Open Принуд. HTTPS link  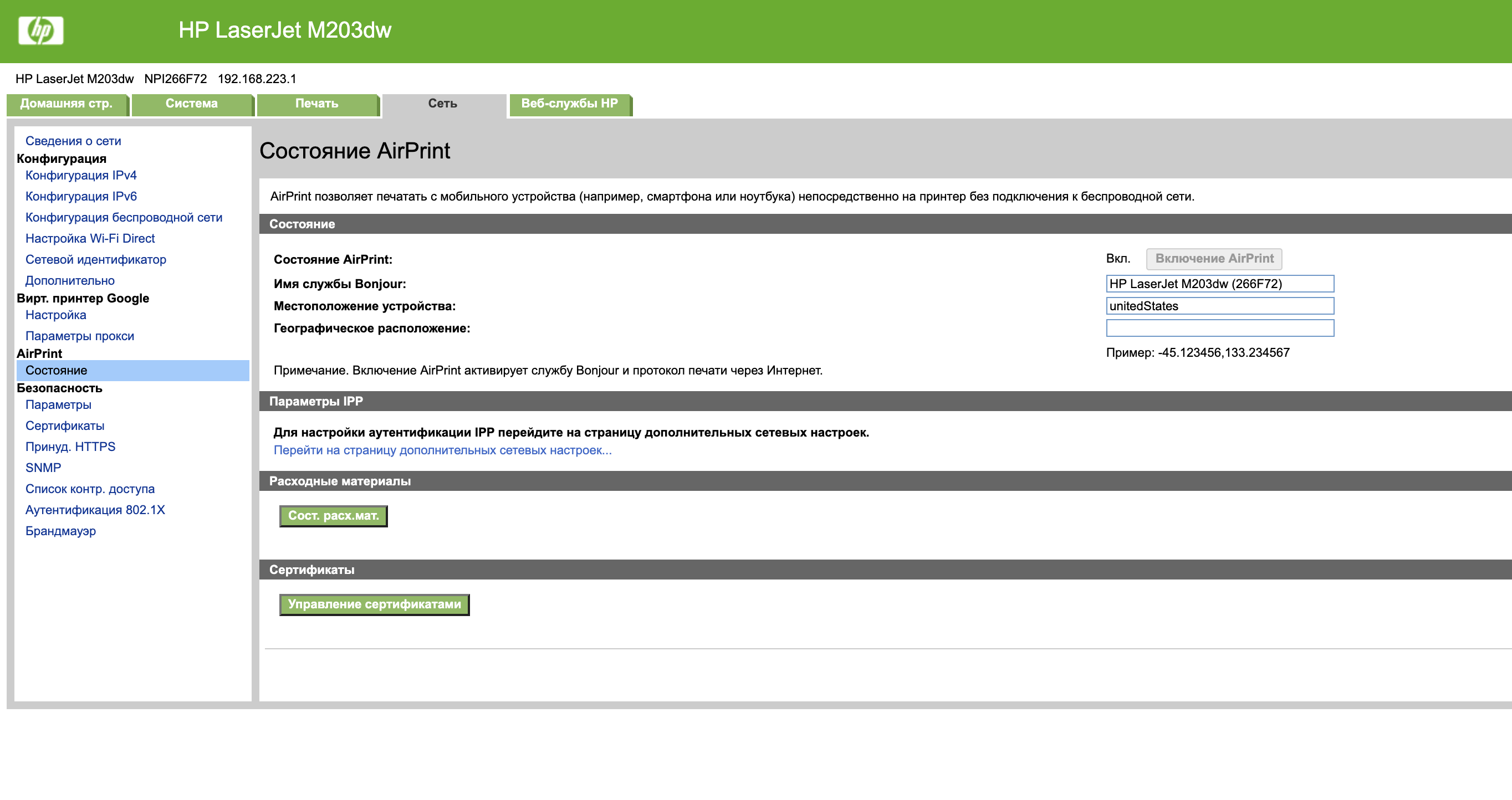[x=70, y=447]
